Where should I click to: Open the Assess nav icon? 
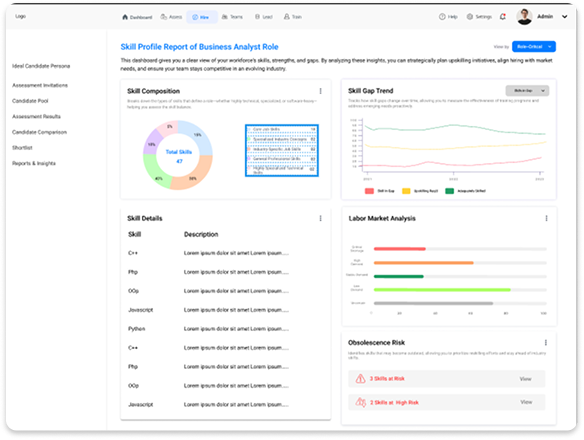[164, 17]
